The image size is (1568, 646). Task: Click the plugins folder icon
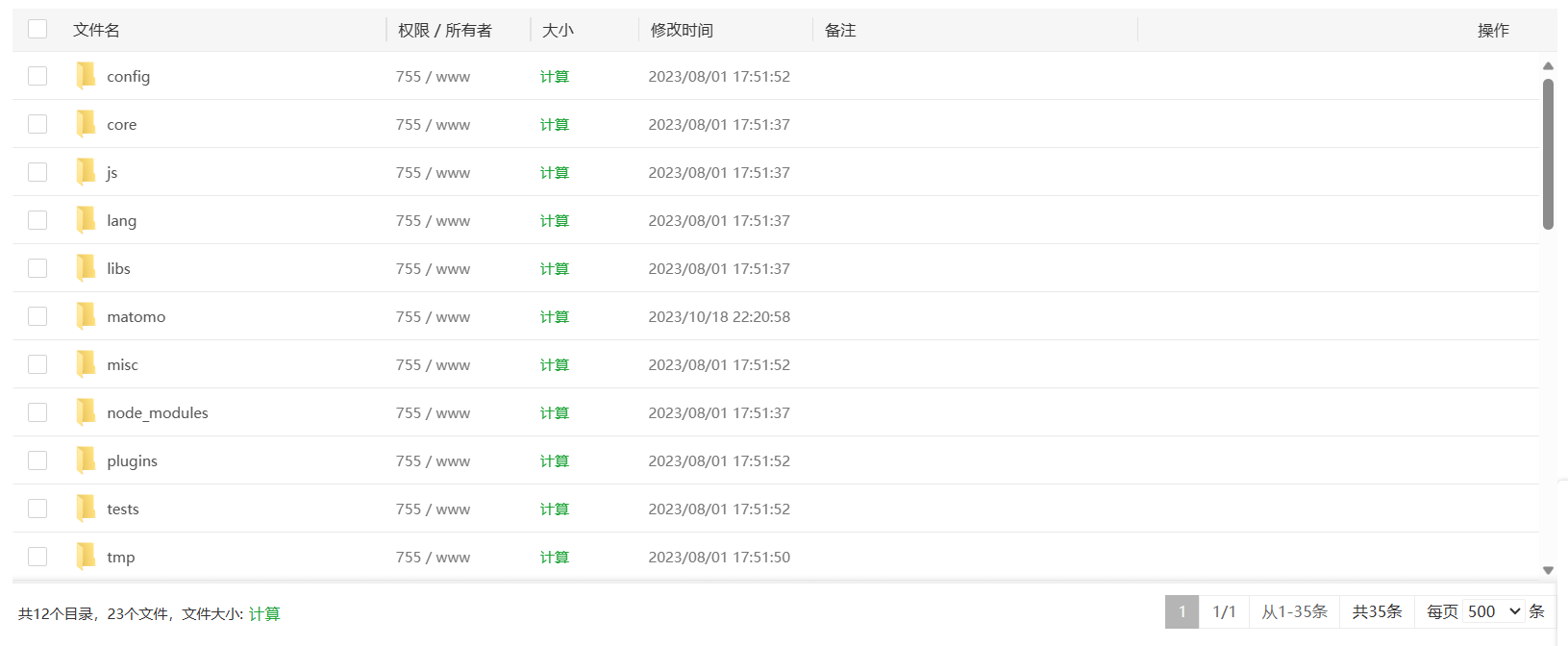tap(87, 460)
